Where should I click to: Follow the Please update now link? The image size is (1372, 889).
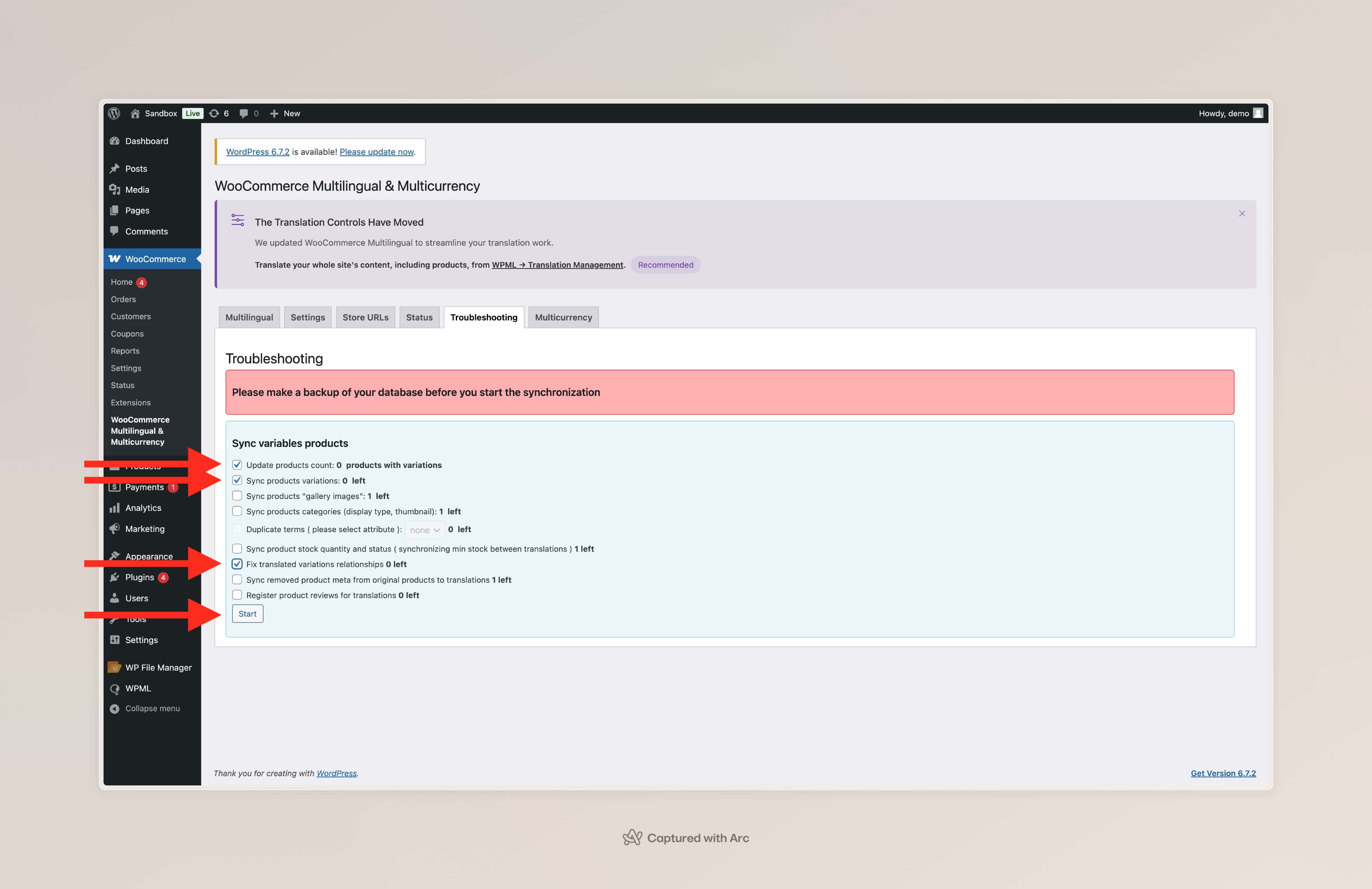coord(376,152)
